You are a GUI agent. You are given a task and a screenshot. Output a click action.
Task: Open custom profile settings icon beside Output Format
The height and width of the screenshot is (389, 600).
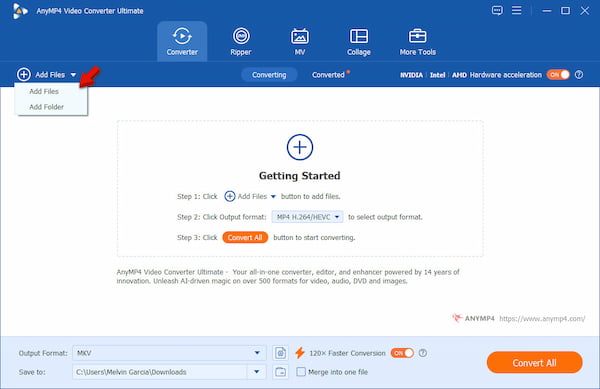pyautogui.click(x=280, y=353)
